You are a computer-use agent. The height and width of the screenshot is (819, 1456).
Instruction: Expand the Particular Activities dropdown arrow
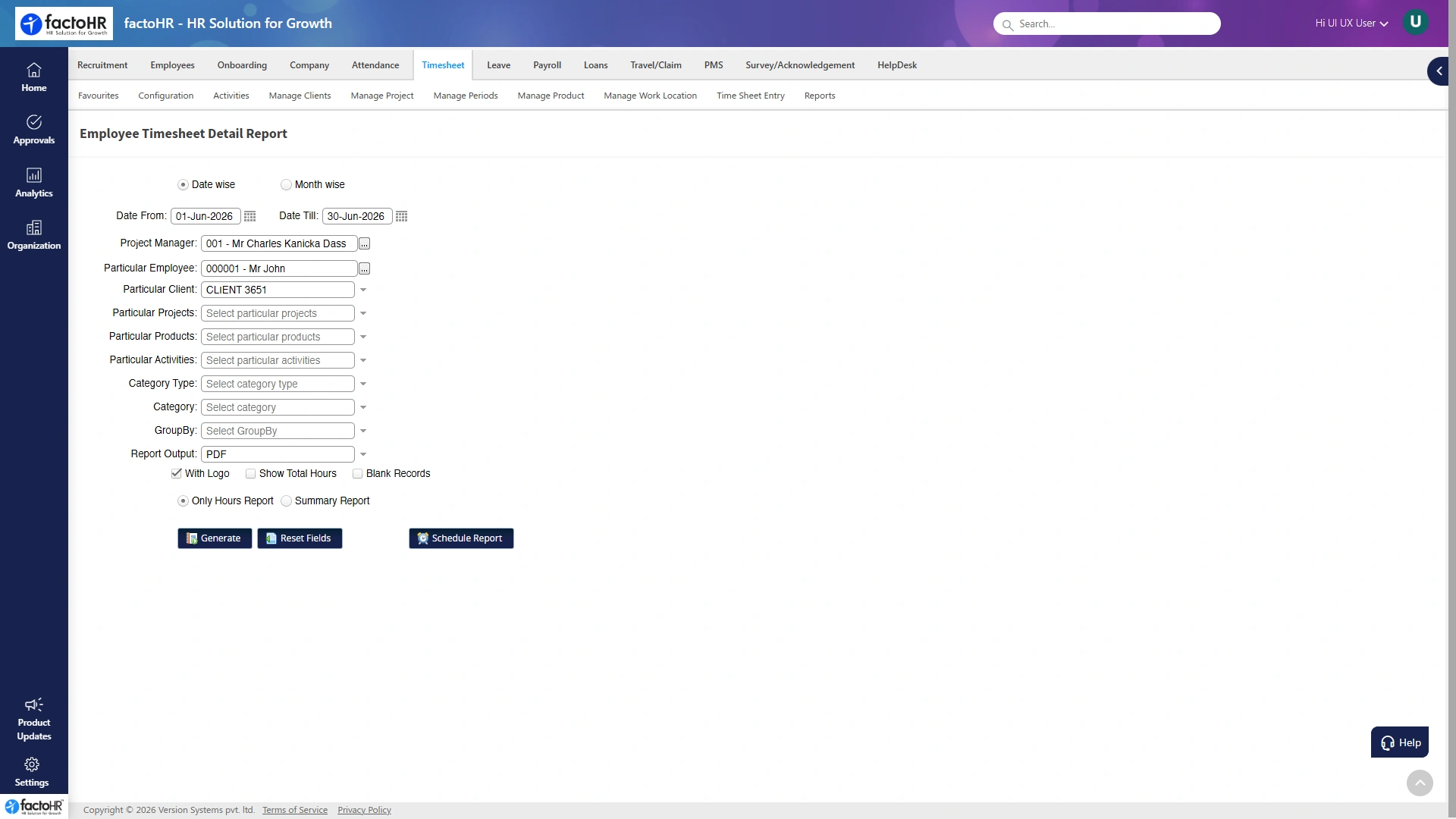tap(363, 360)
